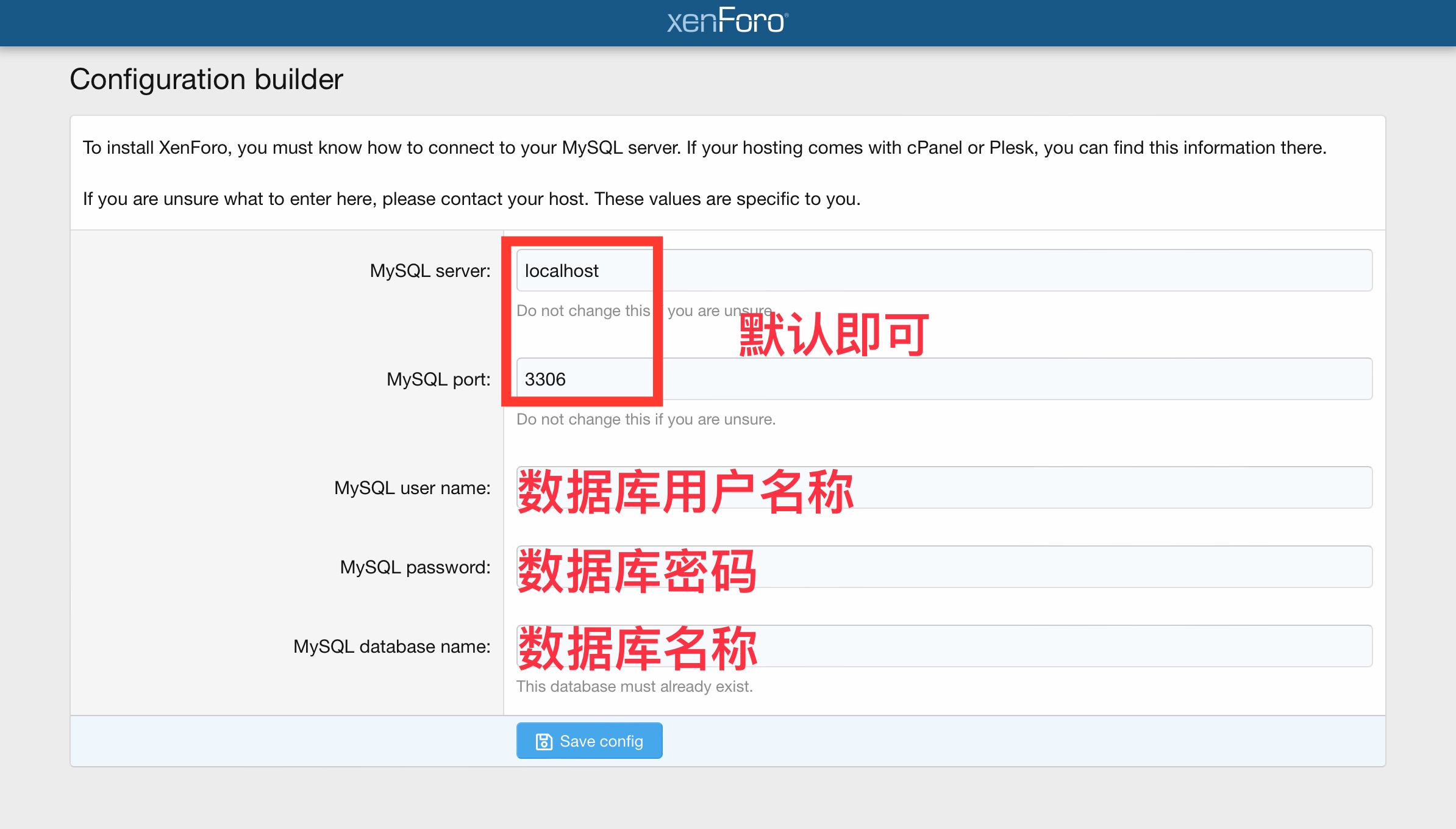
Task: Click the floppy disk icon on Save config
Action: coord(544,741)
